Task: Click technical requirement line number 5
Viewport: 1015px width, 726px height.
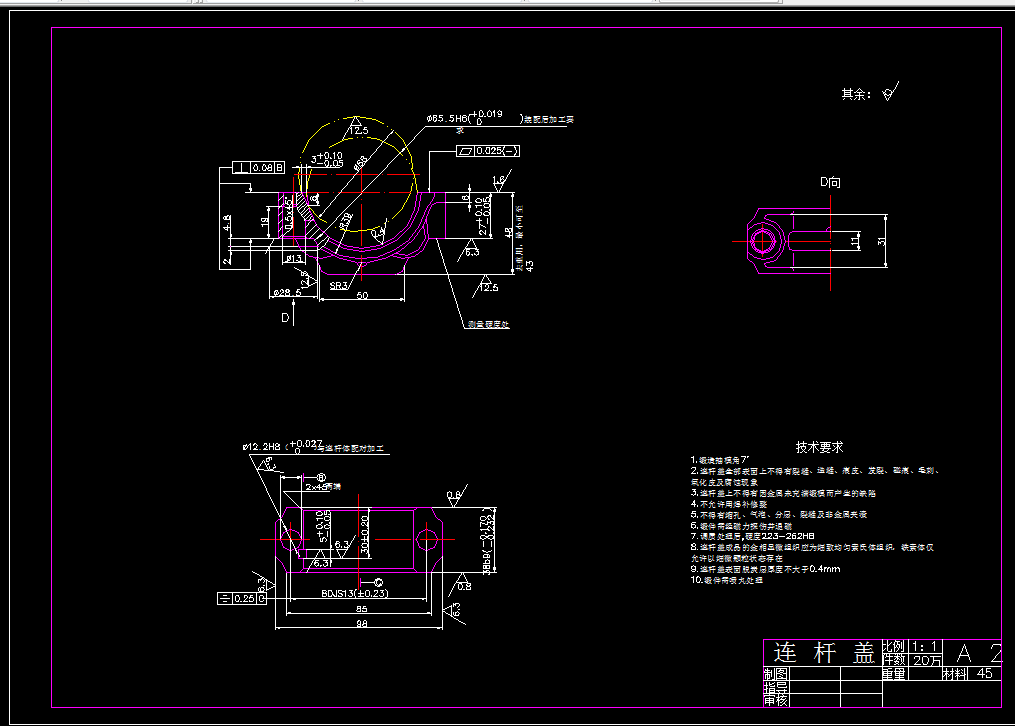Action: (x=779, y=515)
